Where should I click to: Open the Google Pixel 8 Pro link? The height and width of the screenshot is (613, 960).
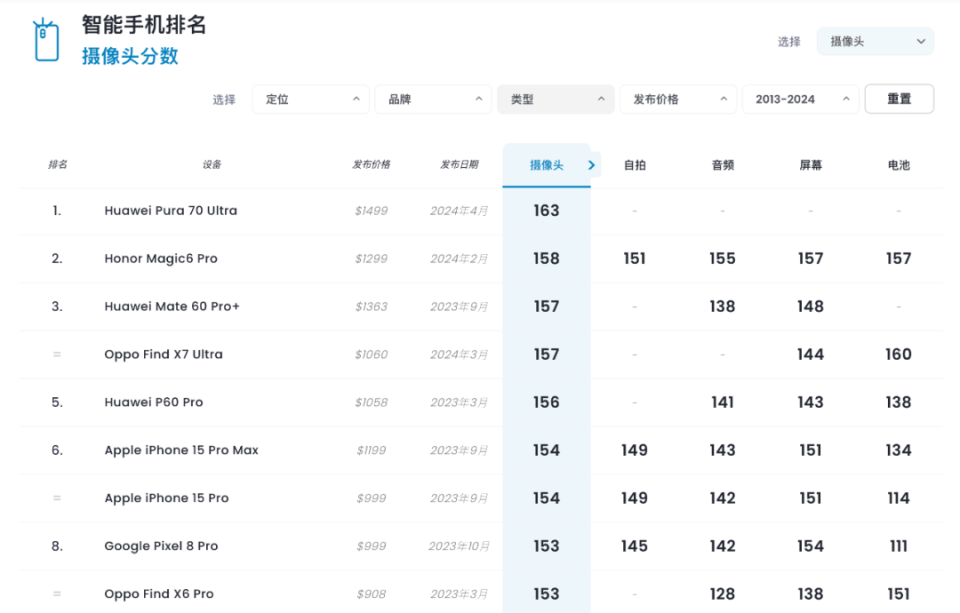click(x=161, y=546)
